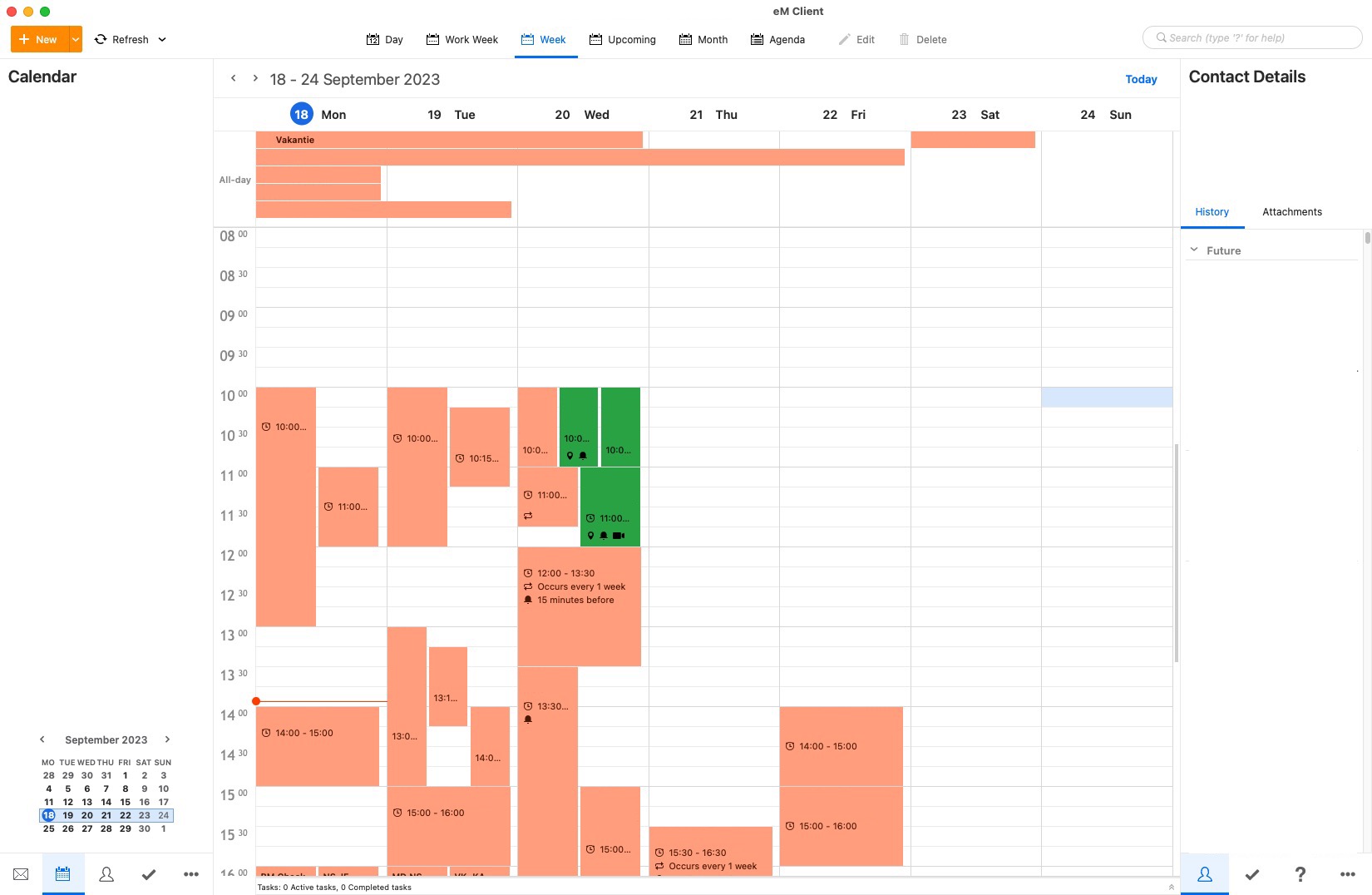Click the New event button

click(x=39, y=39)
